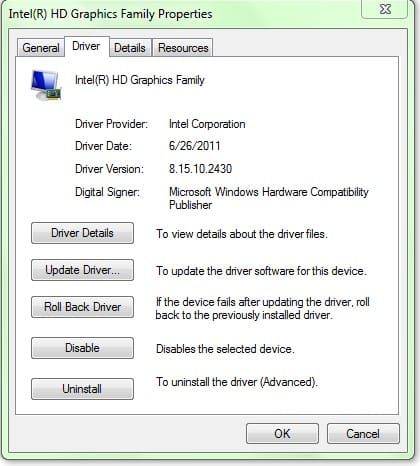Click the Microsoft Windows Hardware Compatibility Publisher text
Screen dimensions: 420x466
269,198
